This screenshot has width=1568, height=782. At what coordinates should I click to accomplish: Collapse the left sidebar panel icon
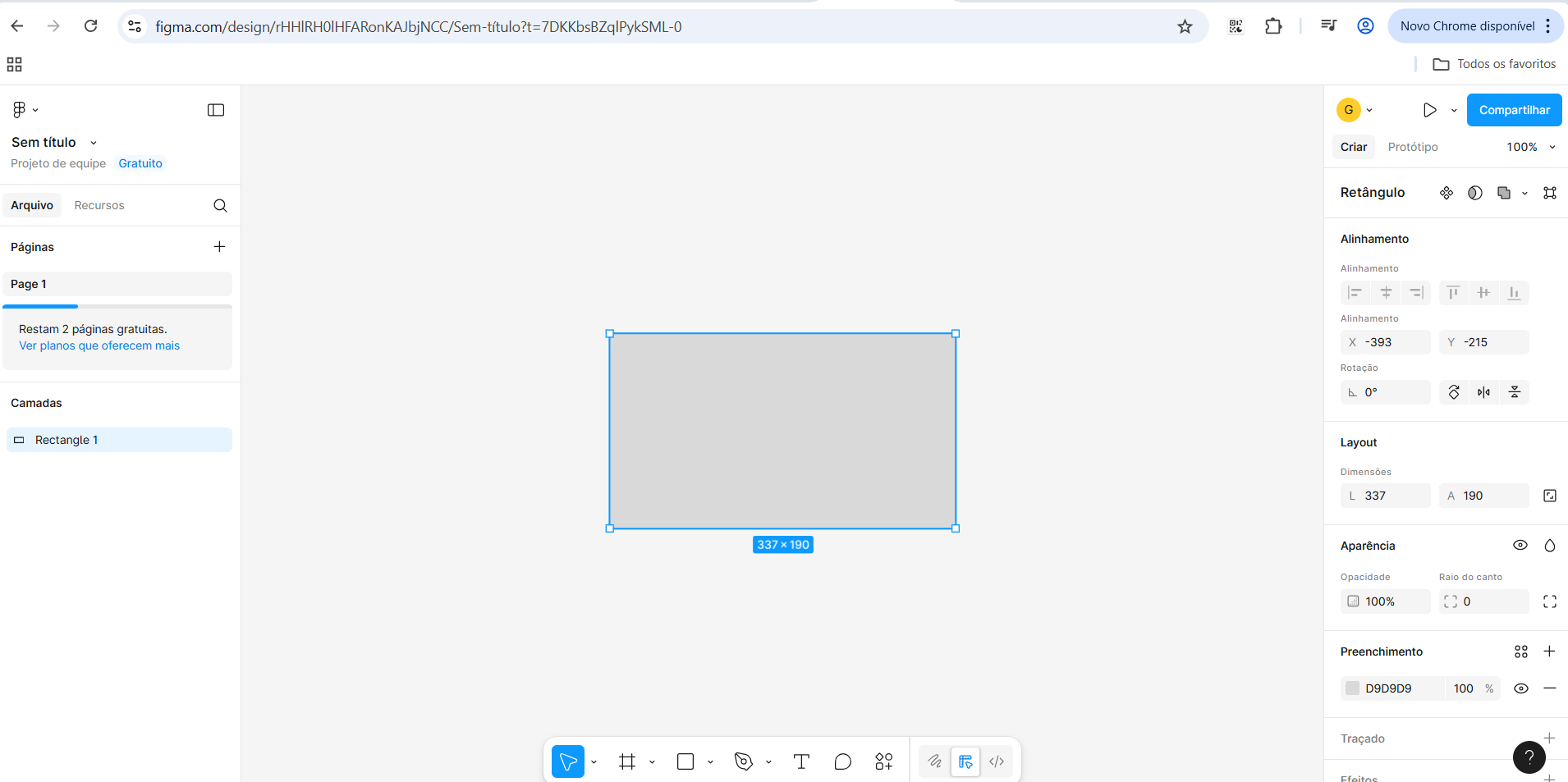tap(216, 110)
